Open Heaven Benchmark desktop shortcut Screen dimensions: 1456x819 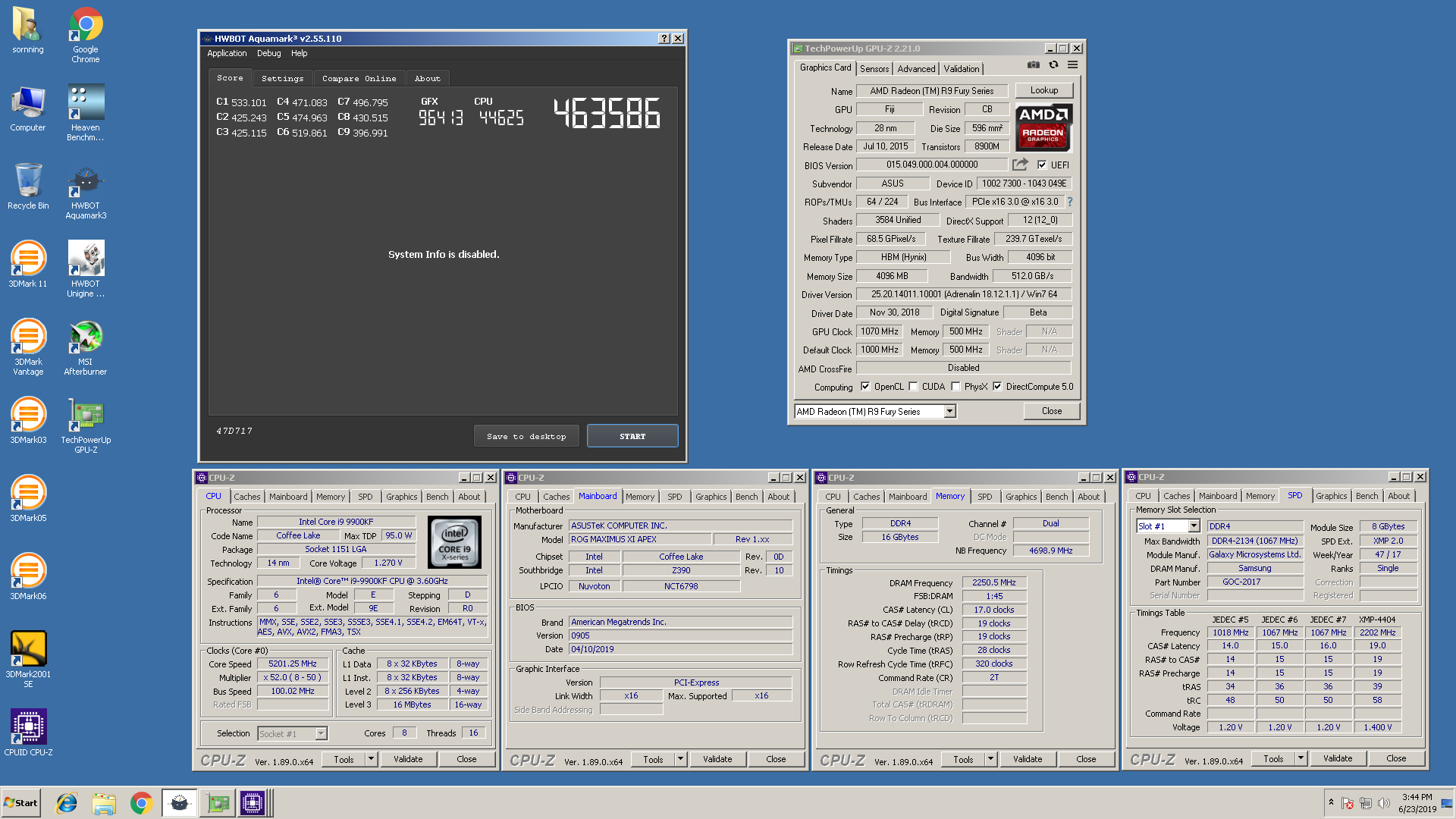point(86,112)
